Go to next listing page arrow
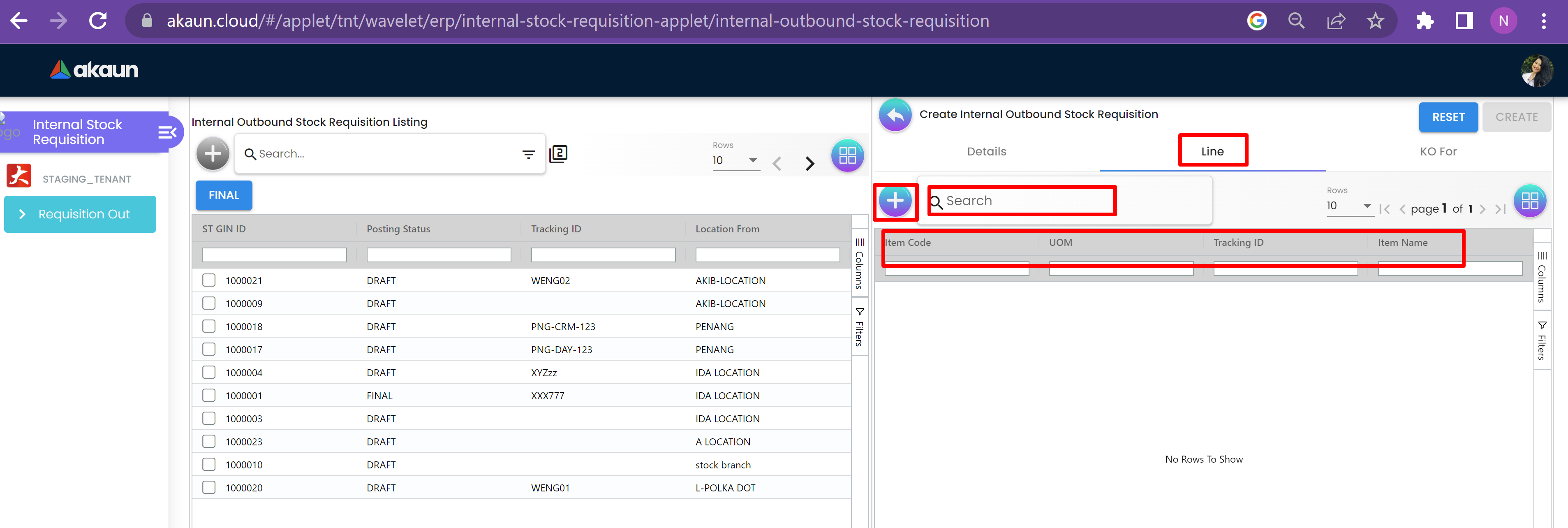The image size is (1568, 528). (x=809, y=163)
